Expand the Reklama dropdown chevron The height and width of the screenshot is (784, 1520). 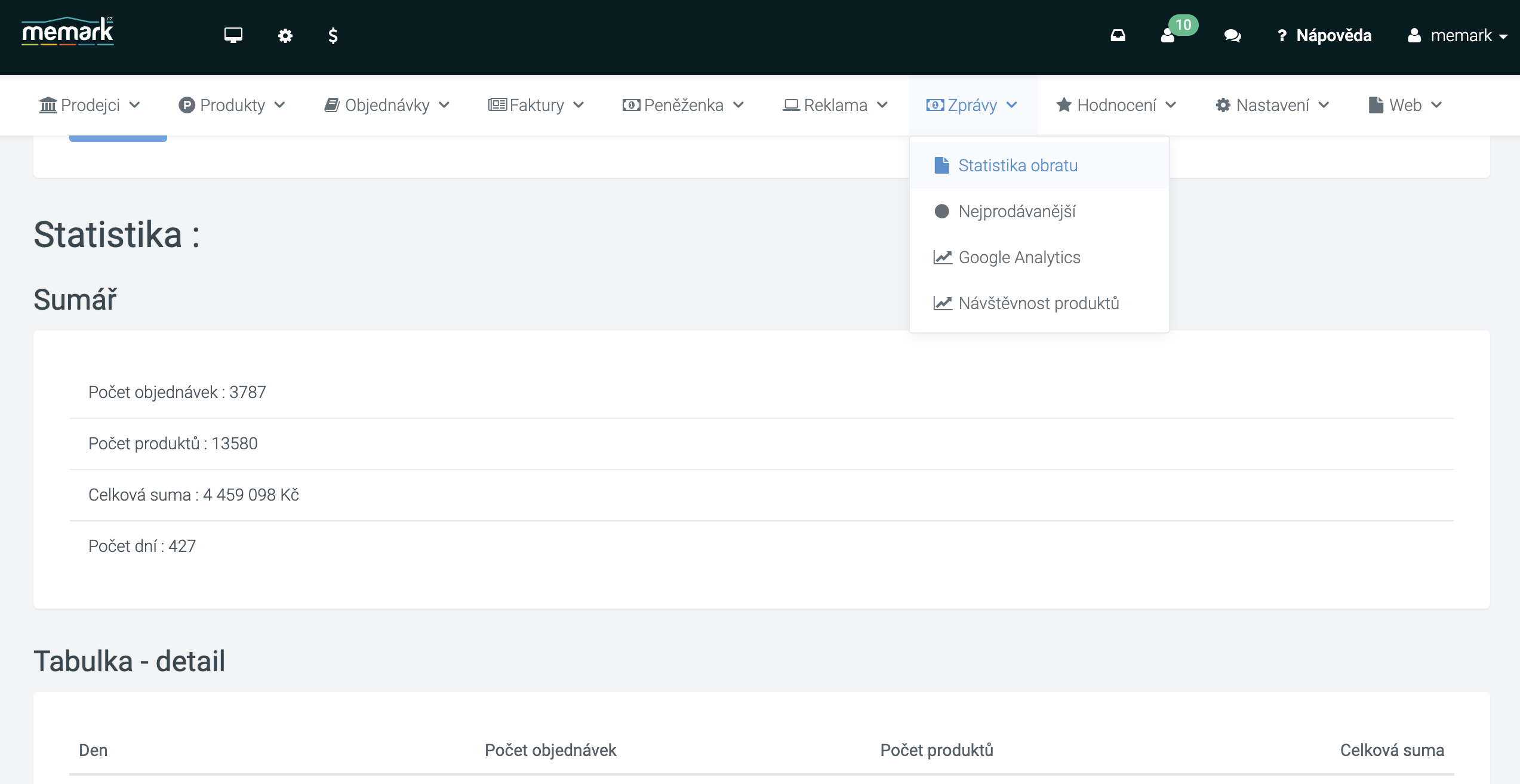coord(882,105)
